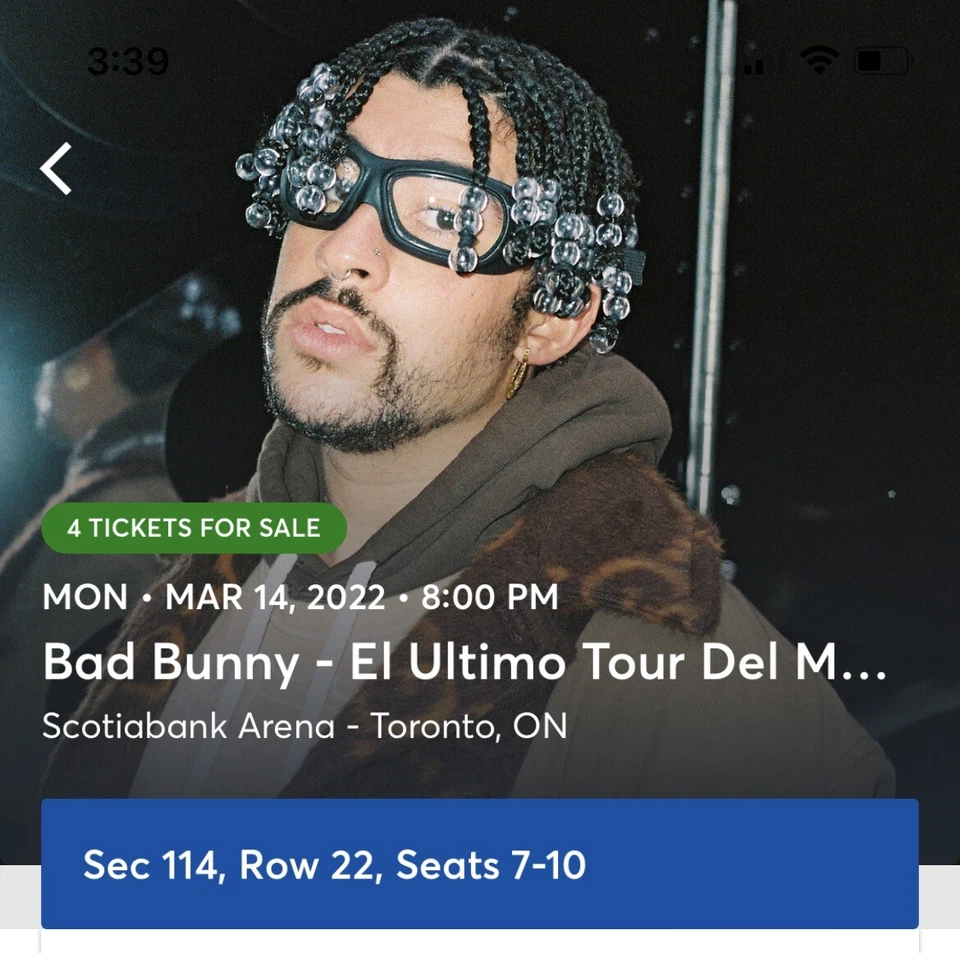The width and height of the screenshot is (960, 953).
Task: Tap the Toronto, ON location text
Action: click(x=470, y=726)
